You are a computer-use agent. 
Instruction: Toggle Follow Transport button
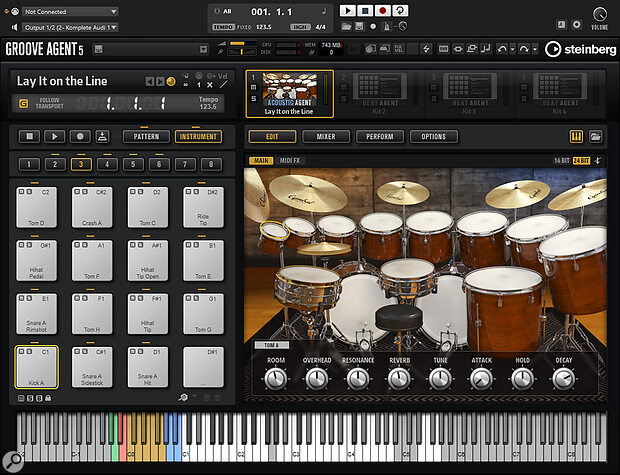25,102
